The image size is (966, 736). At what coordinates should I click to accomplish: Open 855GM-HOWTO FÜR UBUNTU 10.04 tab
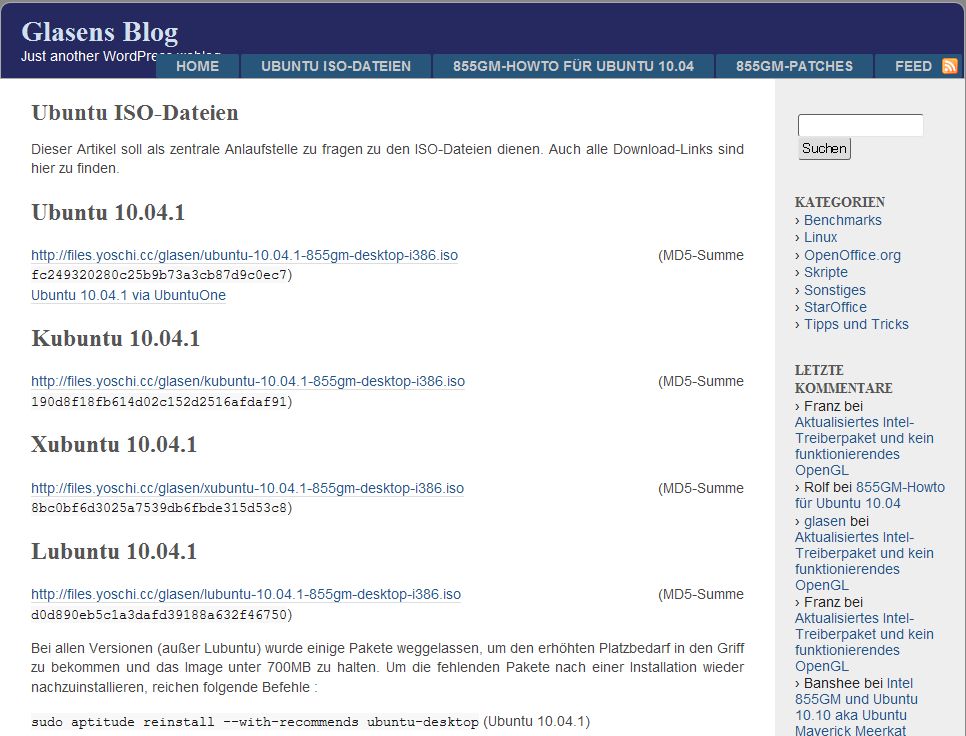(x=573, y=66)
